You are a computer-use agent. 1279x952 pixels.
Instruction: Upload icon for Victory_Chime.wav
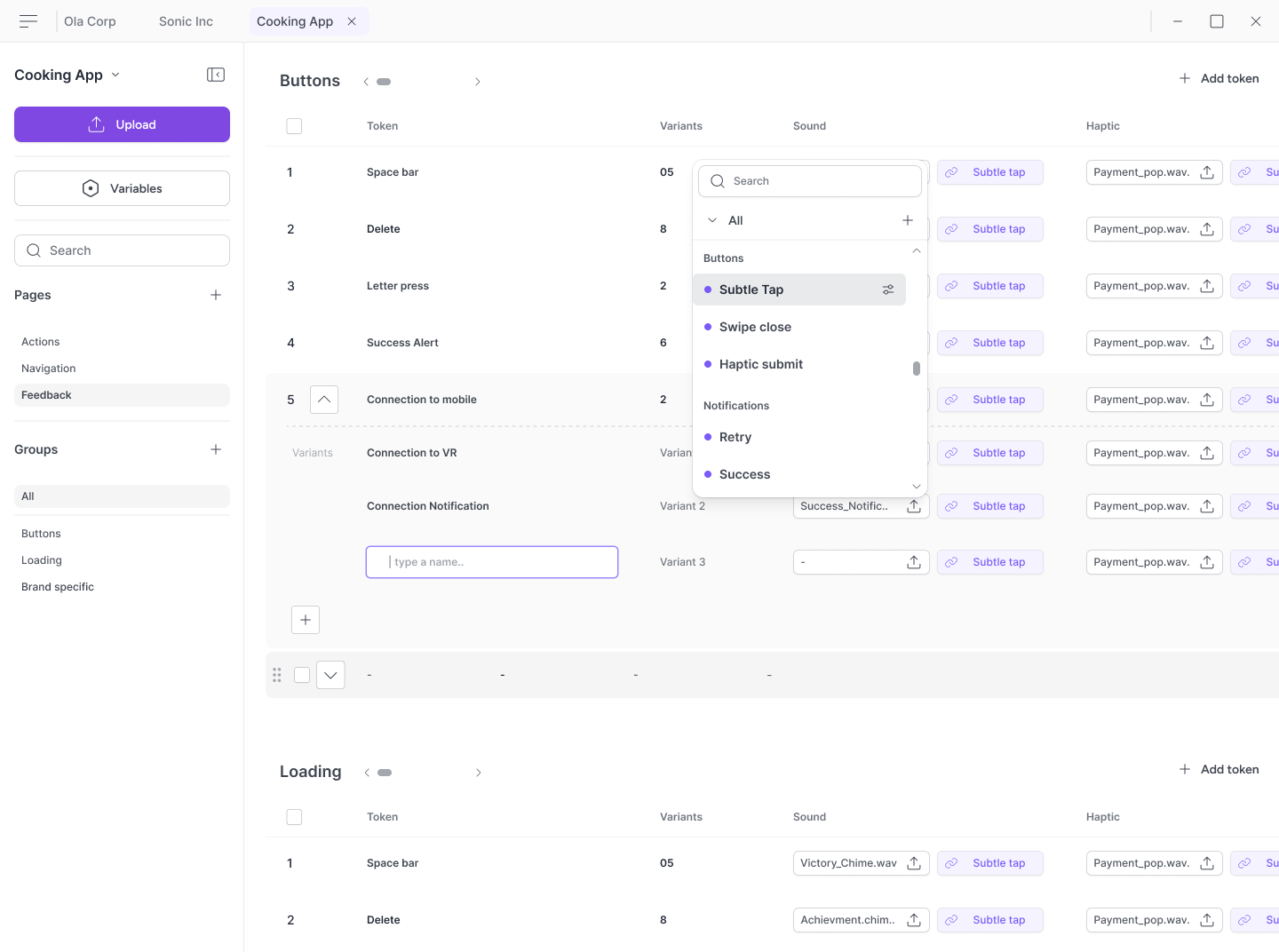click(x=914, y=863)
